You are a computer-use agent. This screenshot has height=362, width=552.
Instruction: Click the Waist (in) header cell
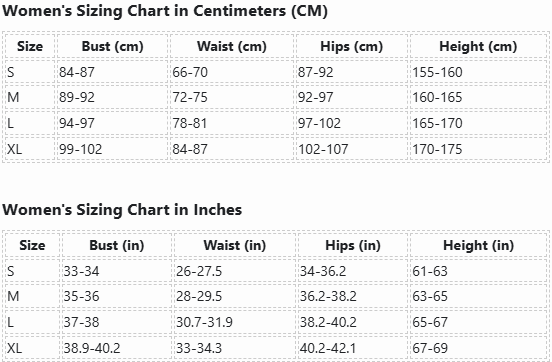pyautogui.click(x=234, y=245)
